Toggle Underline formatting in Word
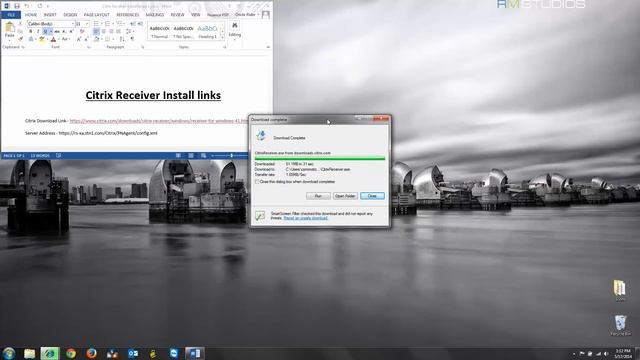640x360 pixels. pos(45,31)
